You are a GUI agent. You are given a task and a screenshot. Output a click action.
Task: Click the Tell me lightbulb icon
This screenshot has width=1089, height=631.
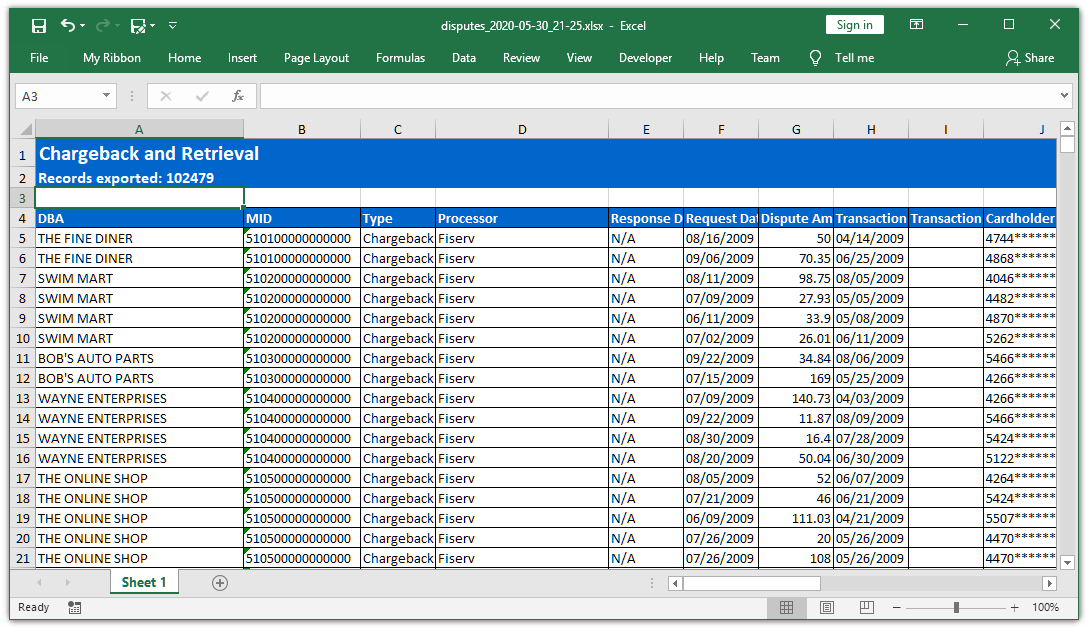816,58
